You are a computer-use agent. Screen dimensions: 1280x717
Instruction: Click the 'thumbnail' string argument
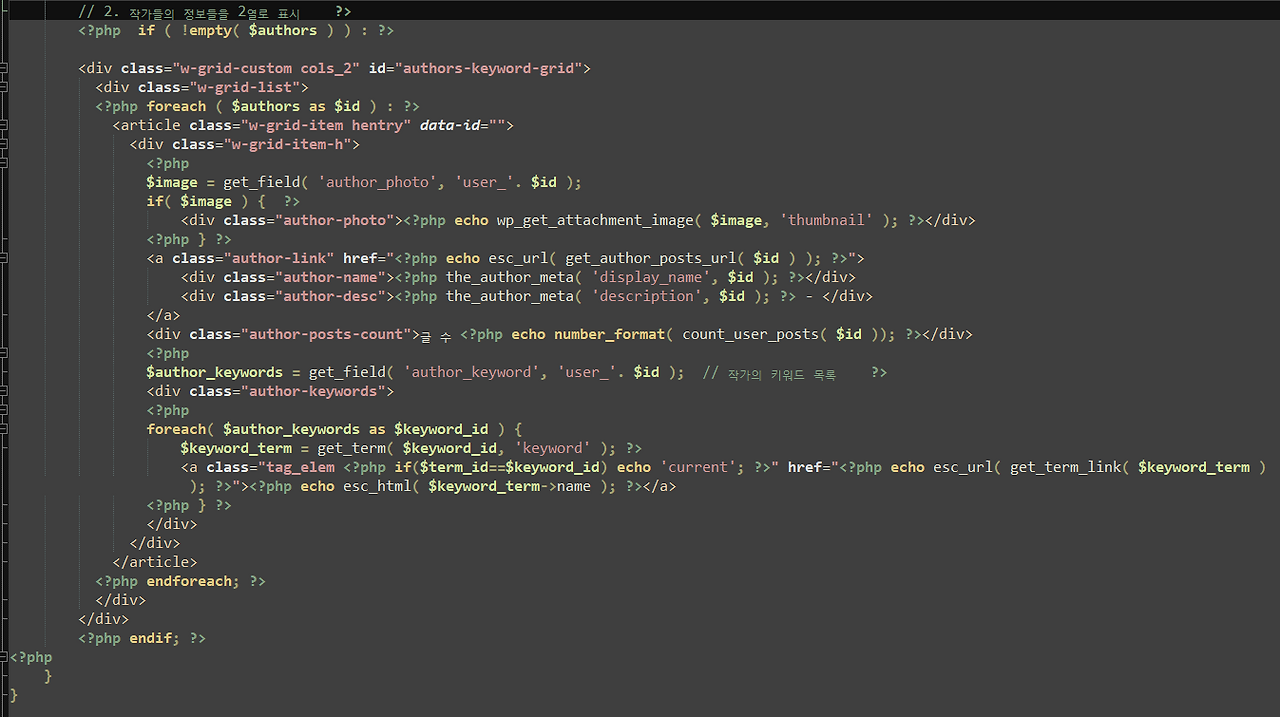[x=826, y=220]
